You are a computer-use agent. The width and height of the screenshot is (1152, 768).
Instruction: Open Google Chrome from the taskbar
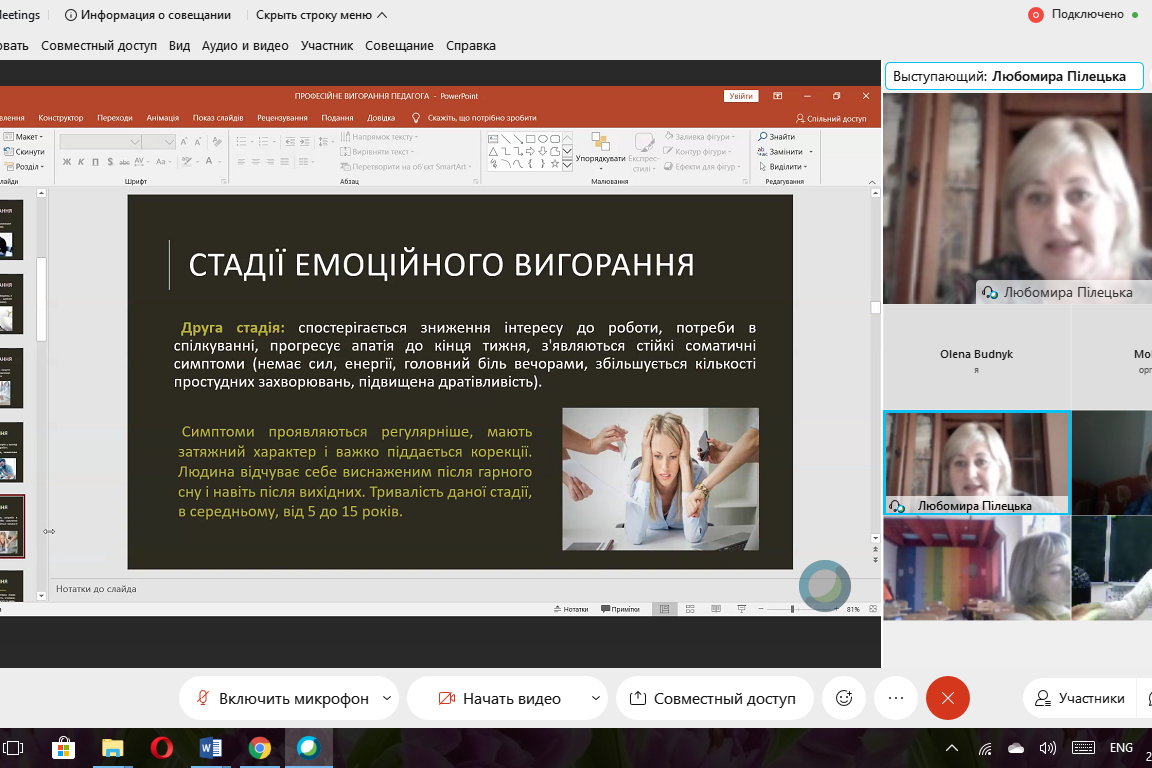tap(259, 748)
